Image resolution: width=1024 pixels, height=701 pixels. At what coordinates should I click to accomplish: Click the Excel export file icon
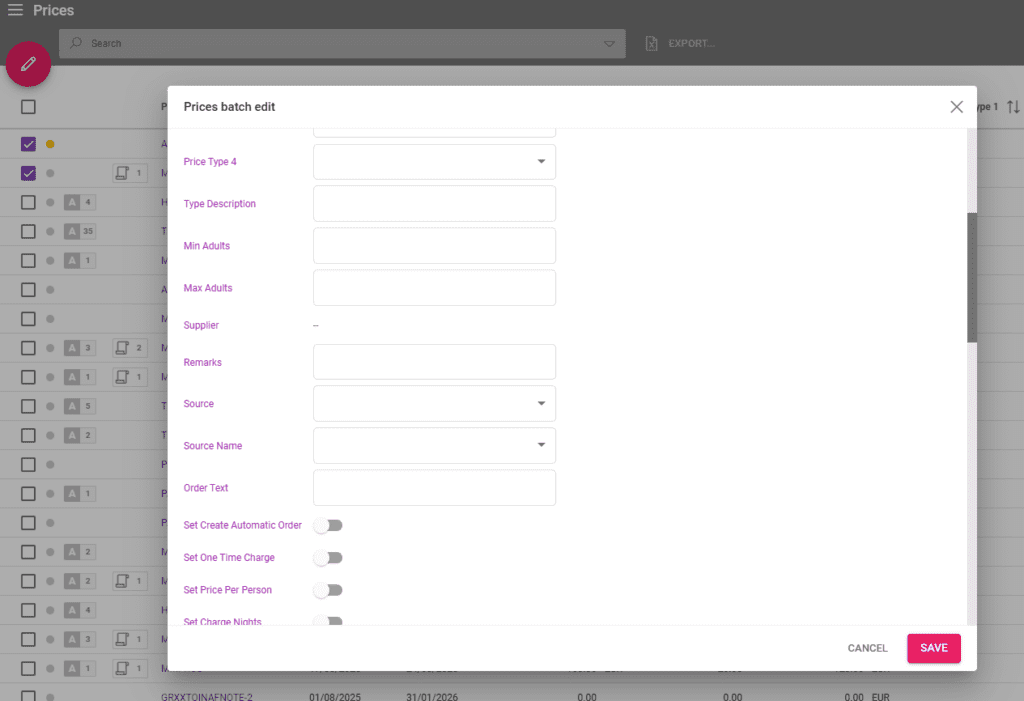pyautogui.click(x=651, y=43)
